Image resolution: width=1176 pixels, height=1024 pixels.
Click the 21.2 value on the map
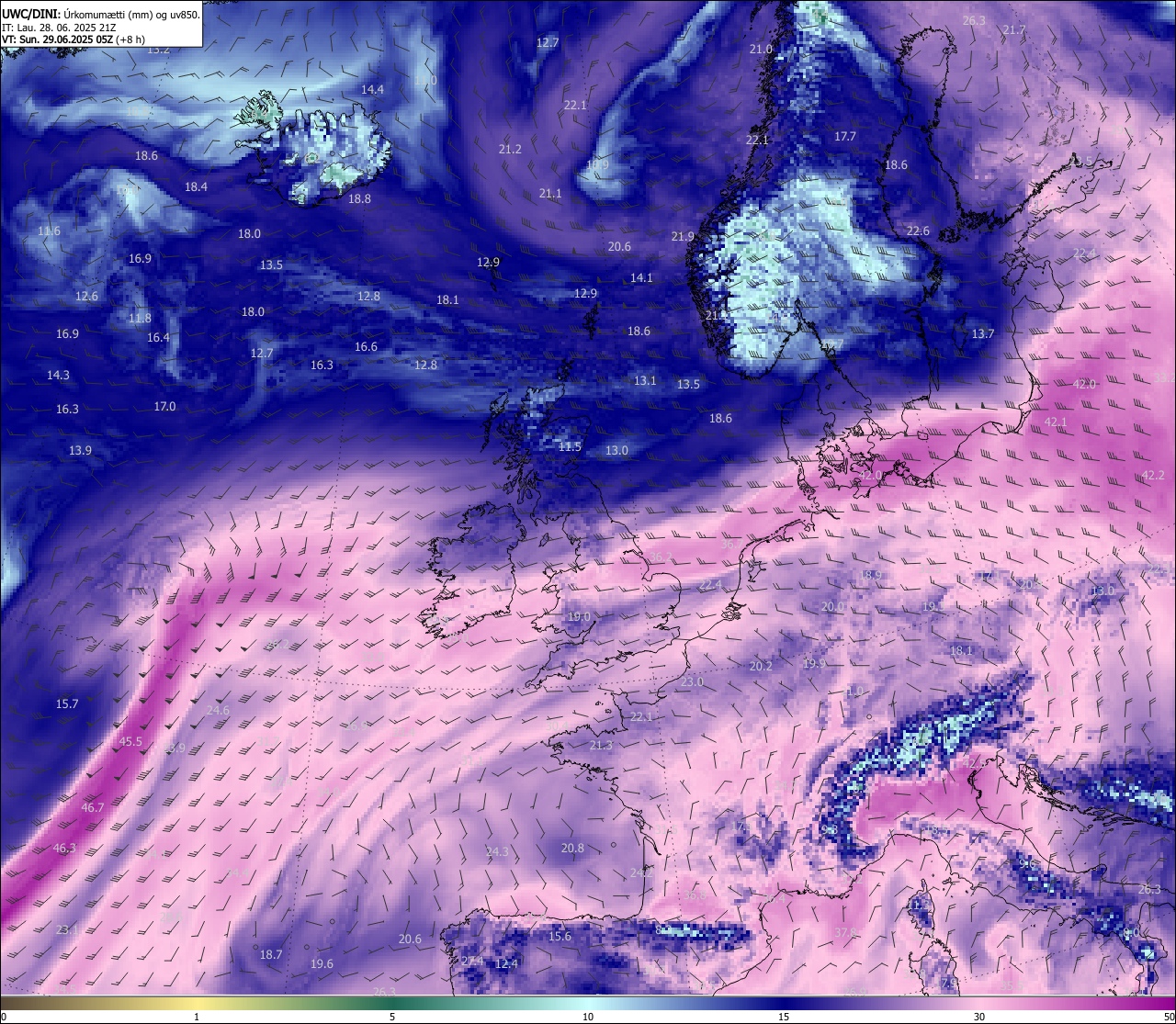point(510,149)
